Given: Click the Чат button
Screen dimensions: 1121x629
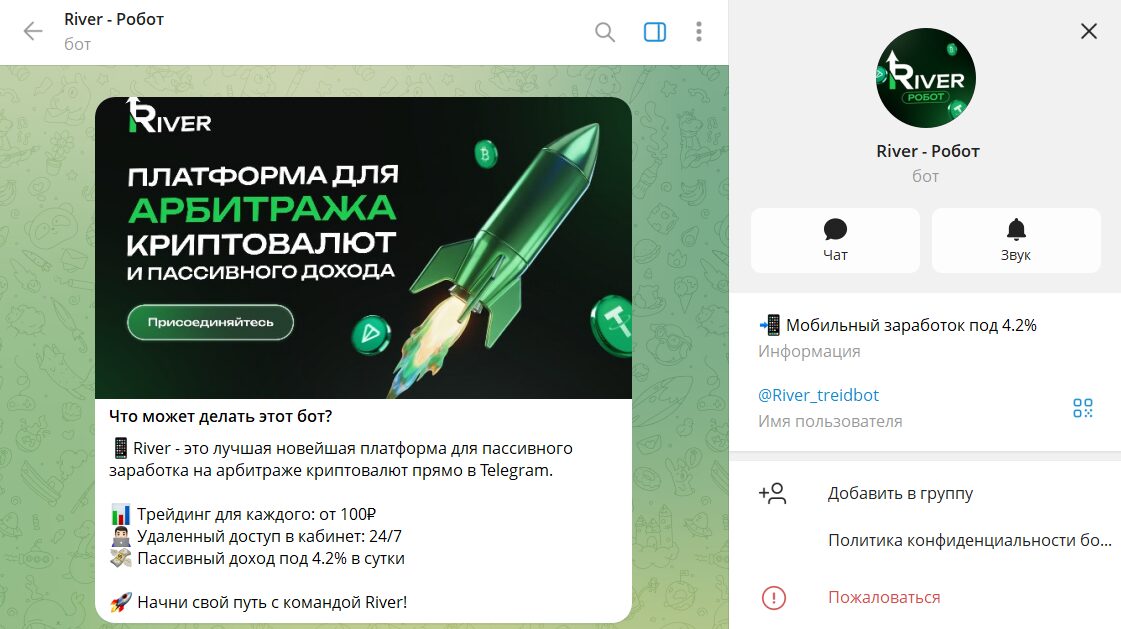Looking at the screenshot, I should coord(835,240).
